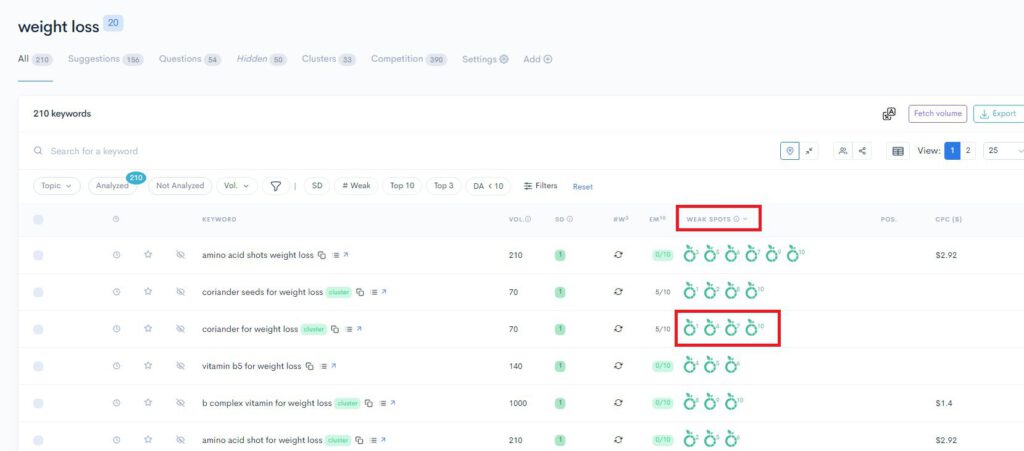Viewport: 1024px width, 451px height.
Task: Open the rows-per-page 25 dropdown
Action: tap(1004, 151)
